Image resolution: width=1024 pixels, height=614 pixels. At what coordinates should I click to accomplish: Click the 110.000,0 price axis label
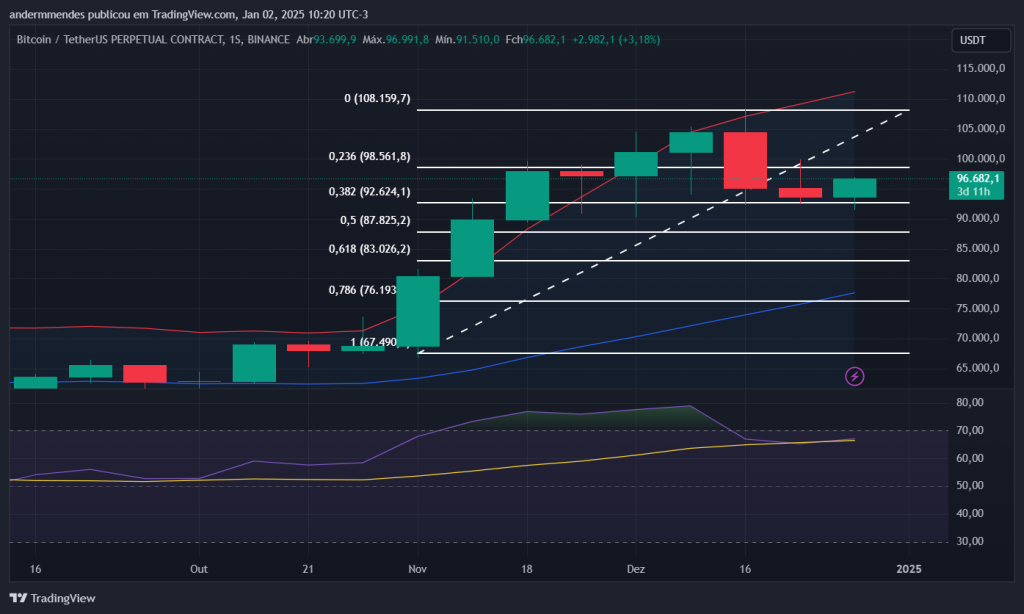(980, 98)
